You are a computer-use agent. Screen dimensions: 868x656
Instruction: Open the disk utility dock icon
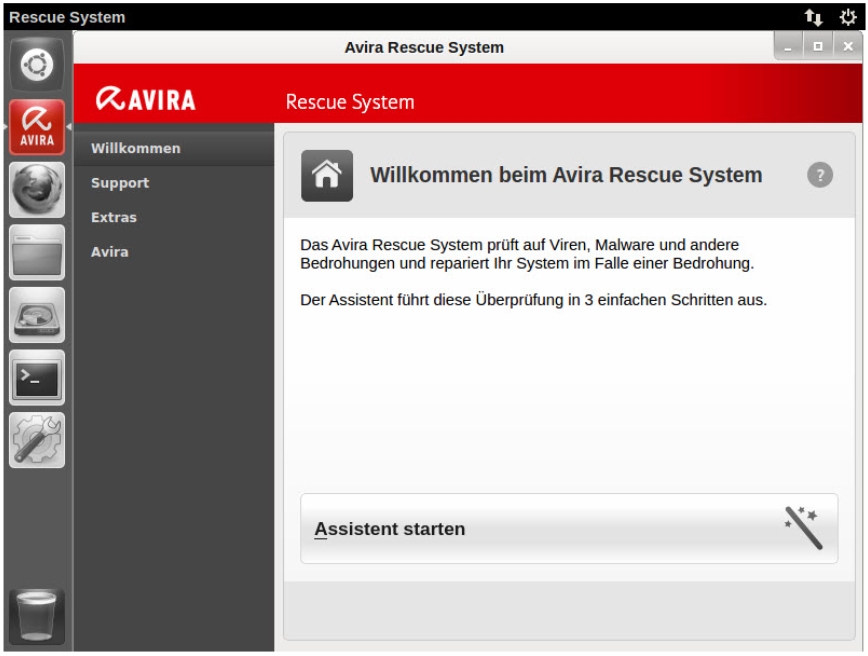coord(37,315)
